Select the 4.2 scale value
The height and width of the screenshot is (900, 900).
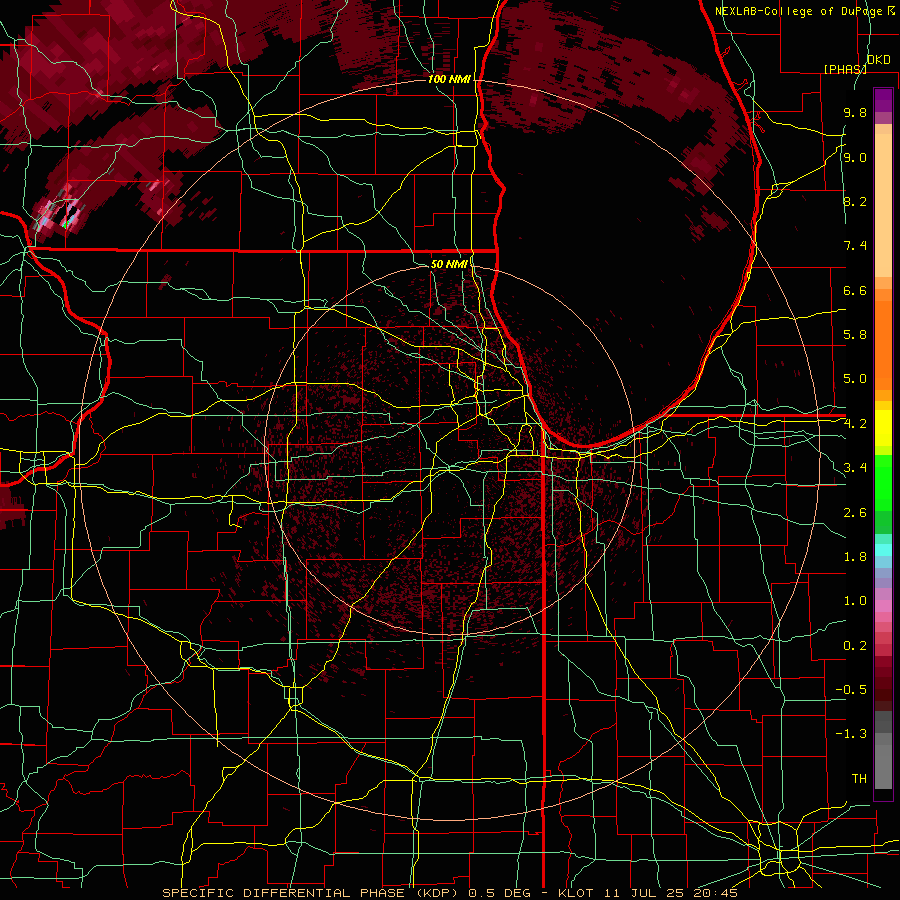click(855, 424)
